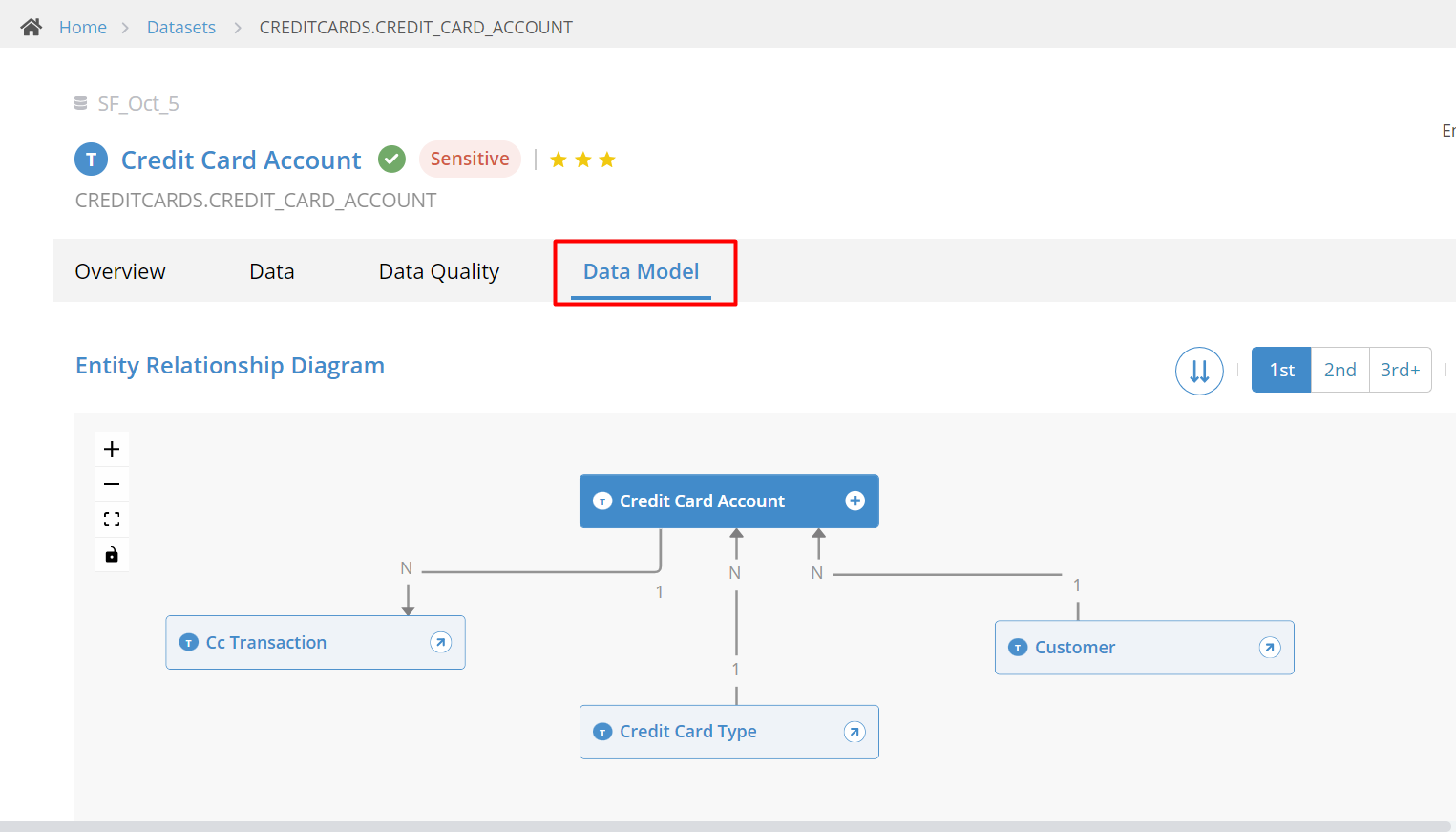Image resolution: width=1456 pixels, height=832 pixels.
Task: Select the 3rd+ degree relationship toggle
Action: [x=1400, y=370]
